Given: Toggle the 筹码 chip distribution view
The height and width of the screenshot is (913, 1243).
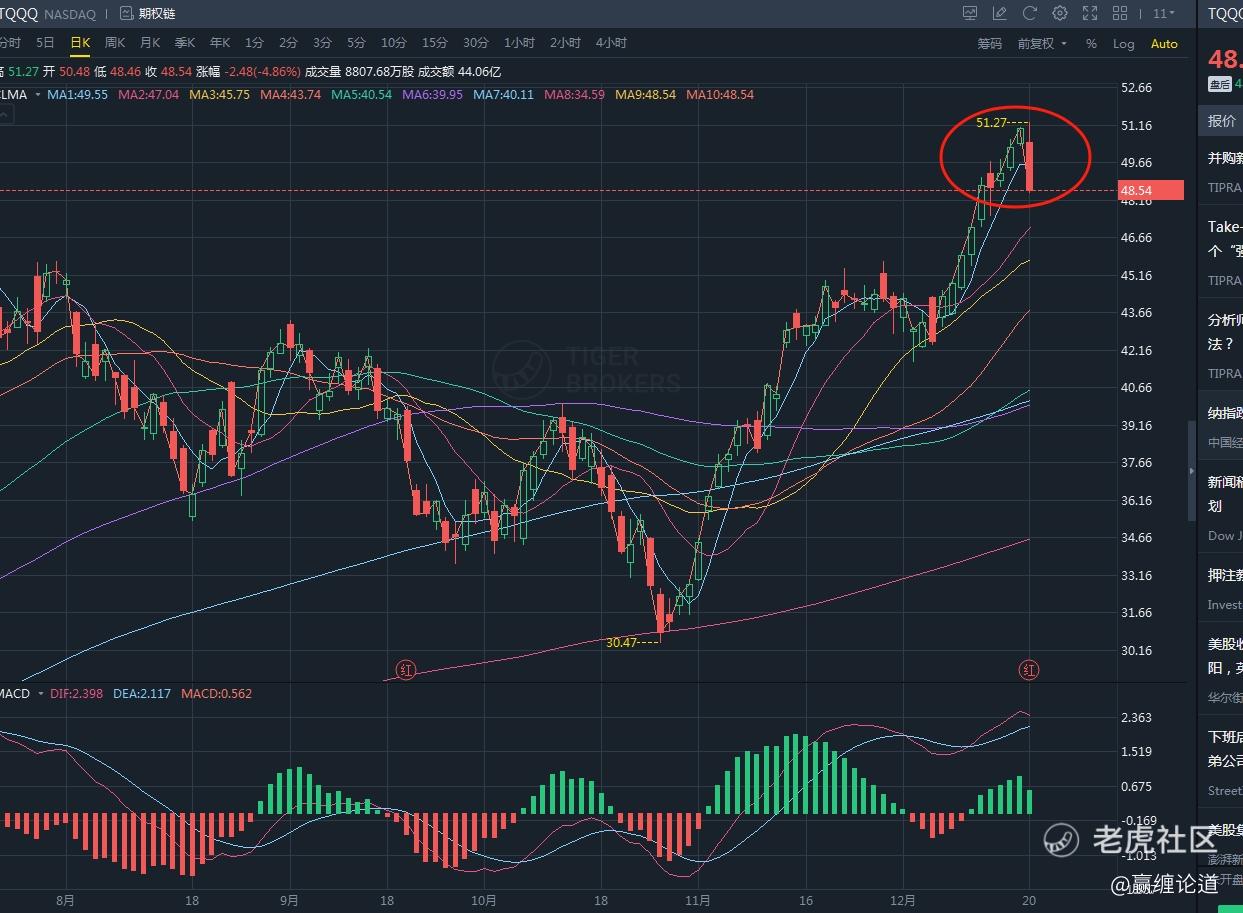Looking at the screenshot, I should pos(989,44).
